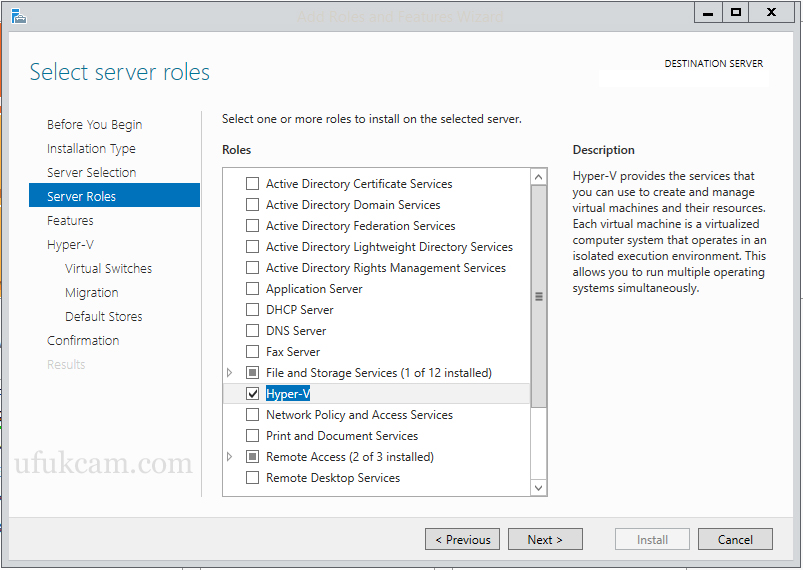Click the roles list scroll up arrow
The width and height of the screenshot is (803, 570).
538,177
